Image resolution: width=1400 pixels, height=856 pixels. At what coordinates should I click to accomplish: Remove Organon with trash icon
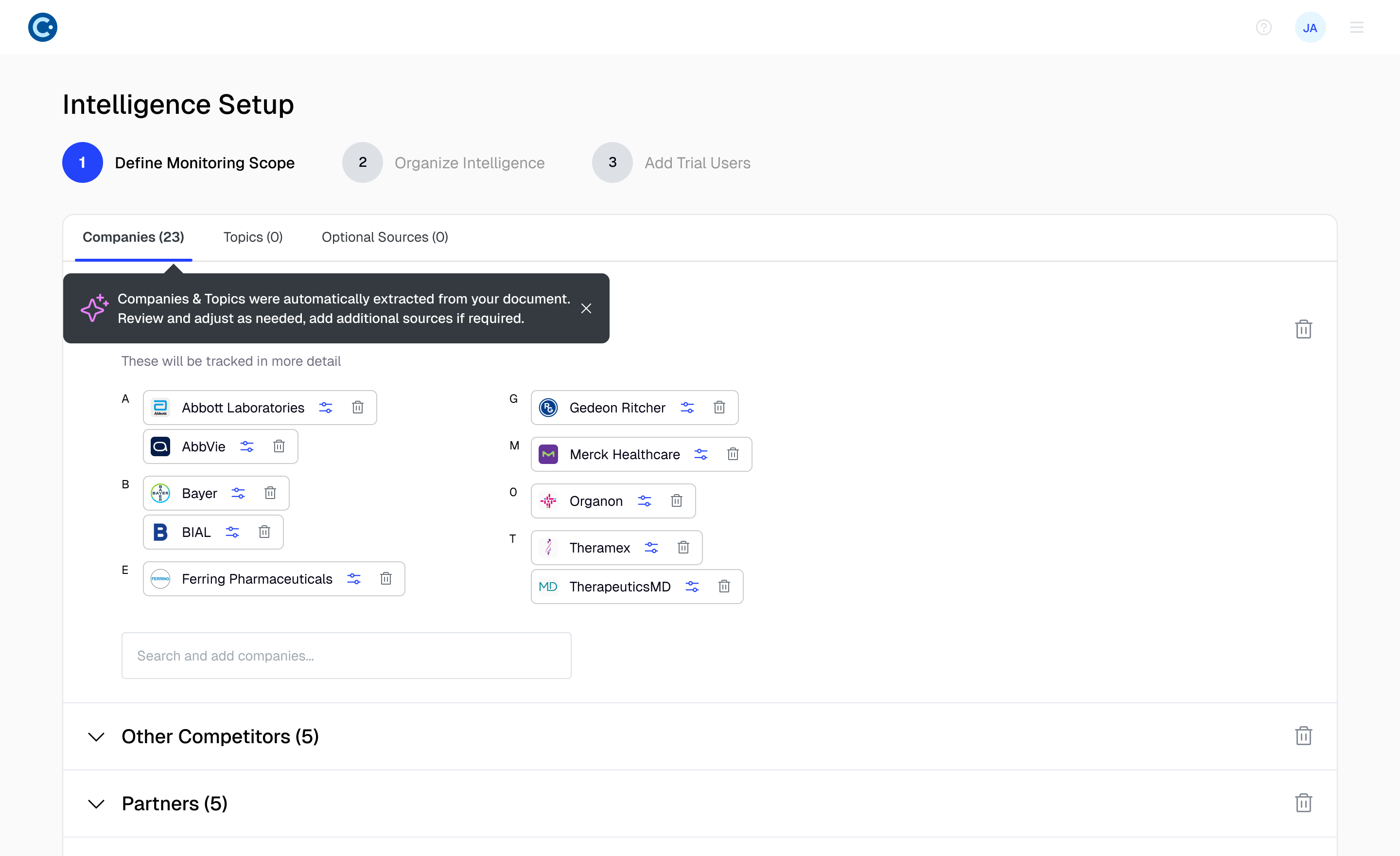pos(677,501)
